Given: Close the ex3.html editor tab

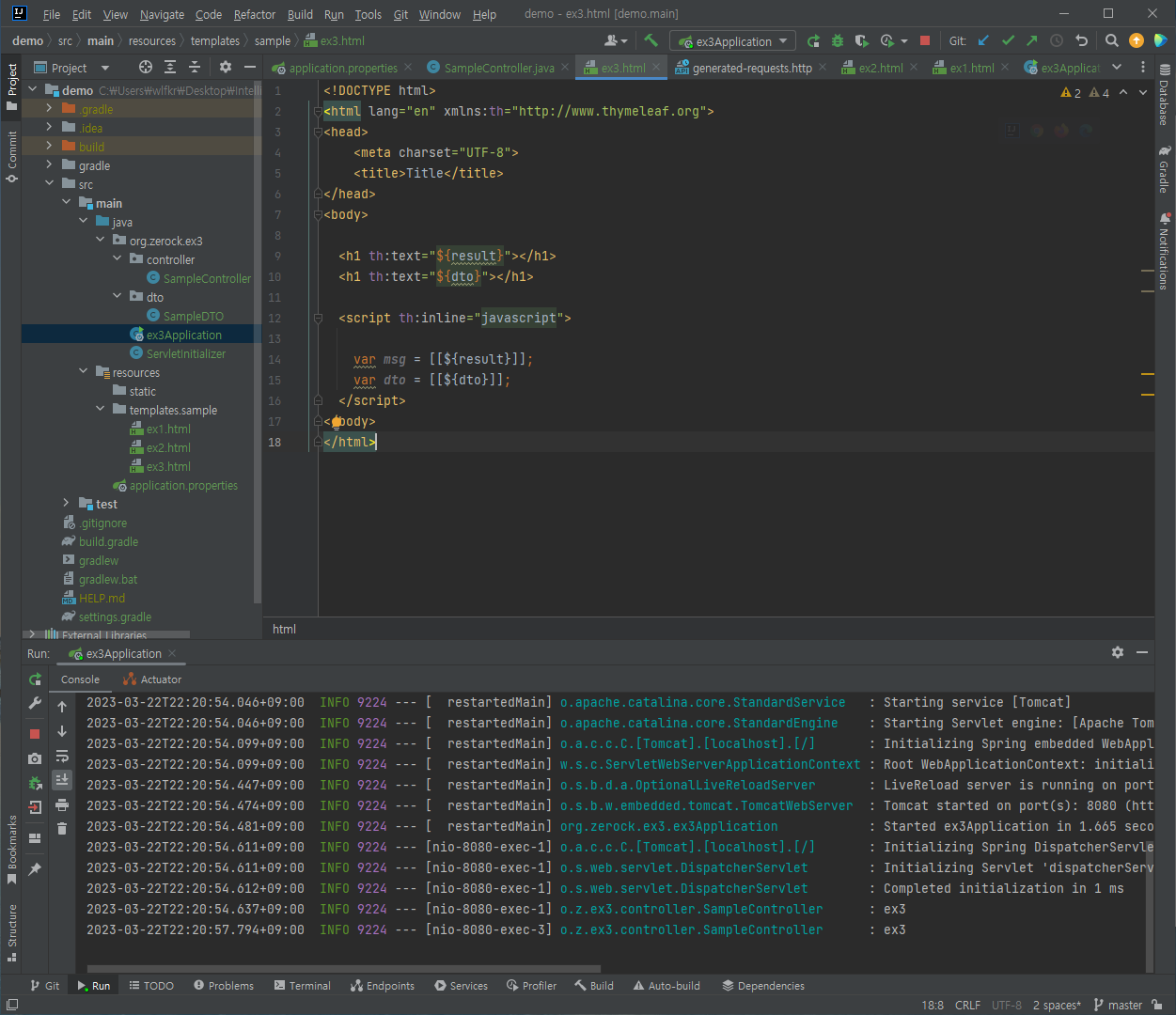Looking at the screenshot, I should tap(657, 68).
